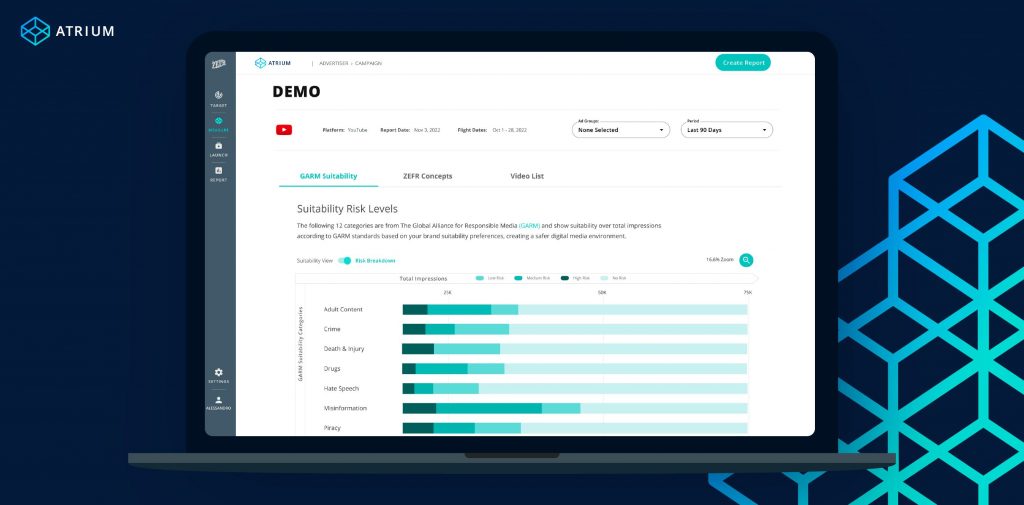Click the YouTube platform icon
Screen dimensions: 1024x505
284,130
